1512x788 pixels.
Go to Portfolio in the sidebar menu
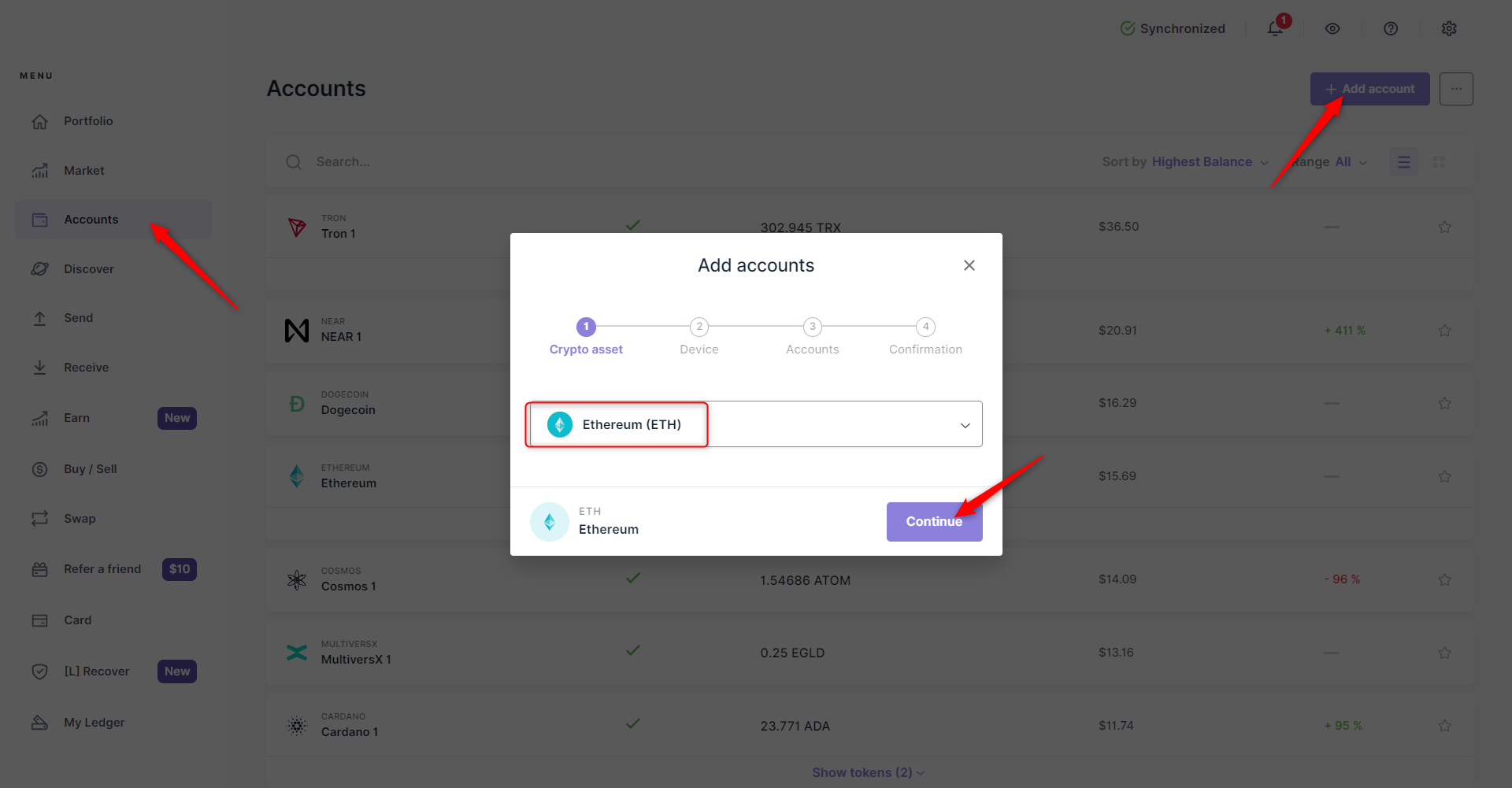(88, 121)
